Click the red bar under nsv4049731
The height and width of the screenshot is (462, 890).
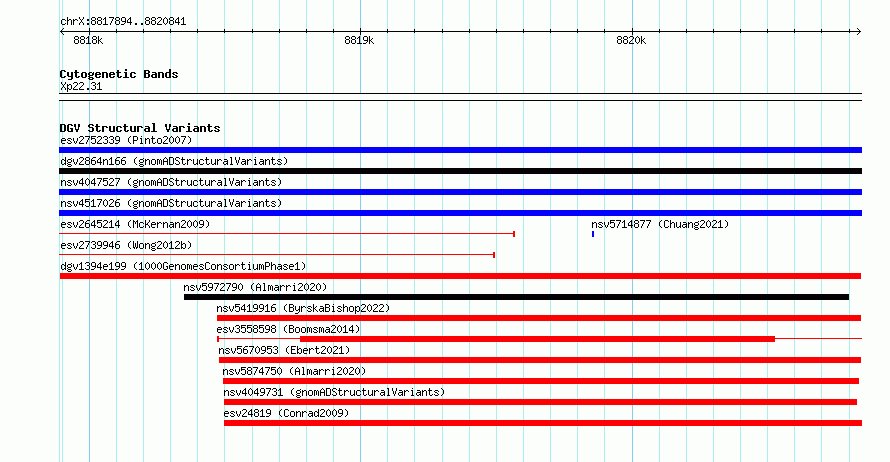(540, 402)
